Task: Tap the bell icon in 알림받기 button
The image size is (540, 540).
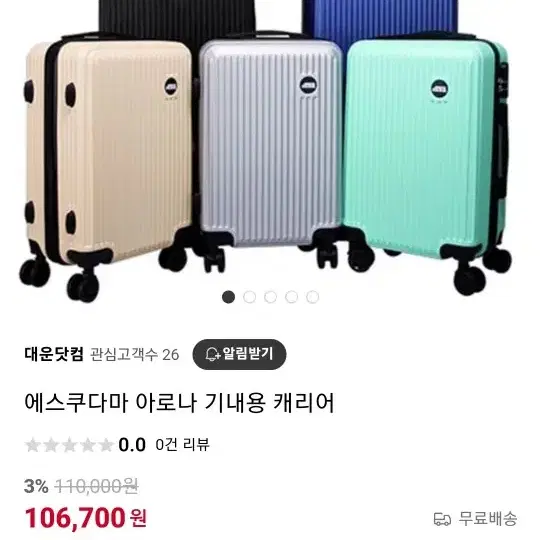Action: (212, 354)
